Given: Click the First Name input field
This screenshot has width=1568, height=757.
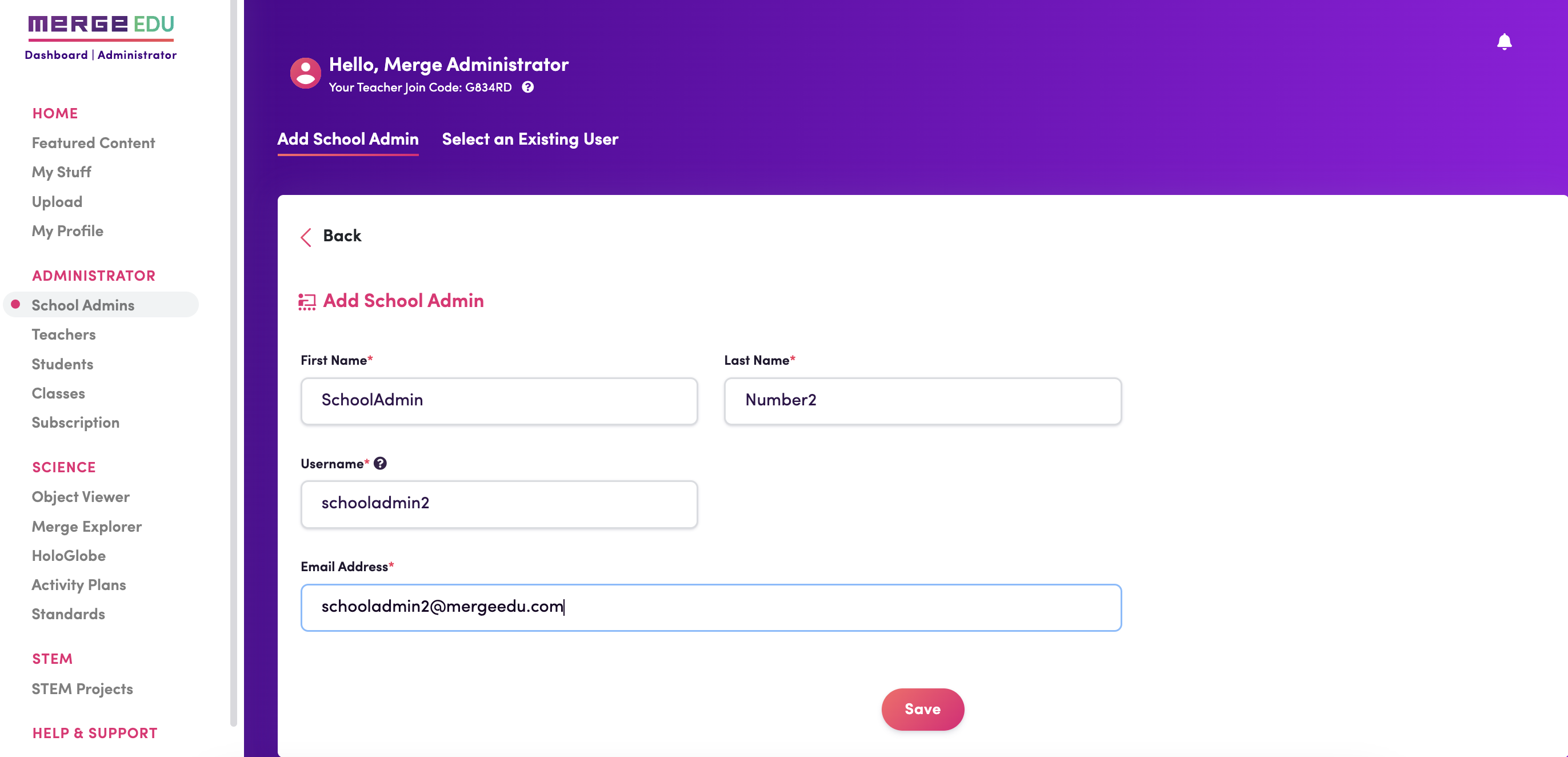Looking at the screenshot, I should pyautogui.click(x=499, y=401).
